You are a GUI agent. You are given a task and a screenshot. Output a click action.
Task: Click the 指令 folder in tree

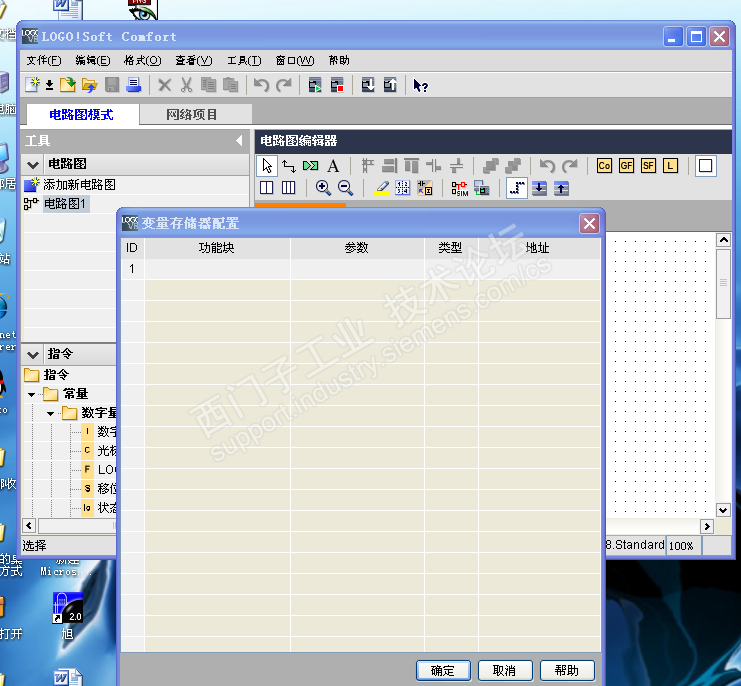coord(47,375)
